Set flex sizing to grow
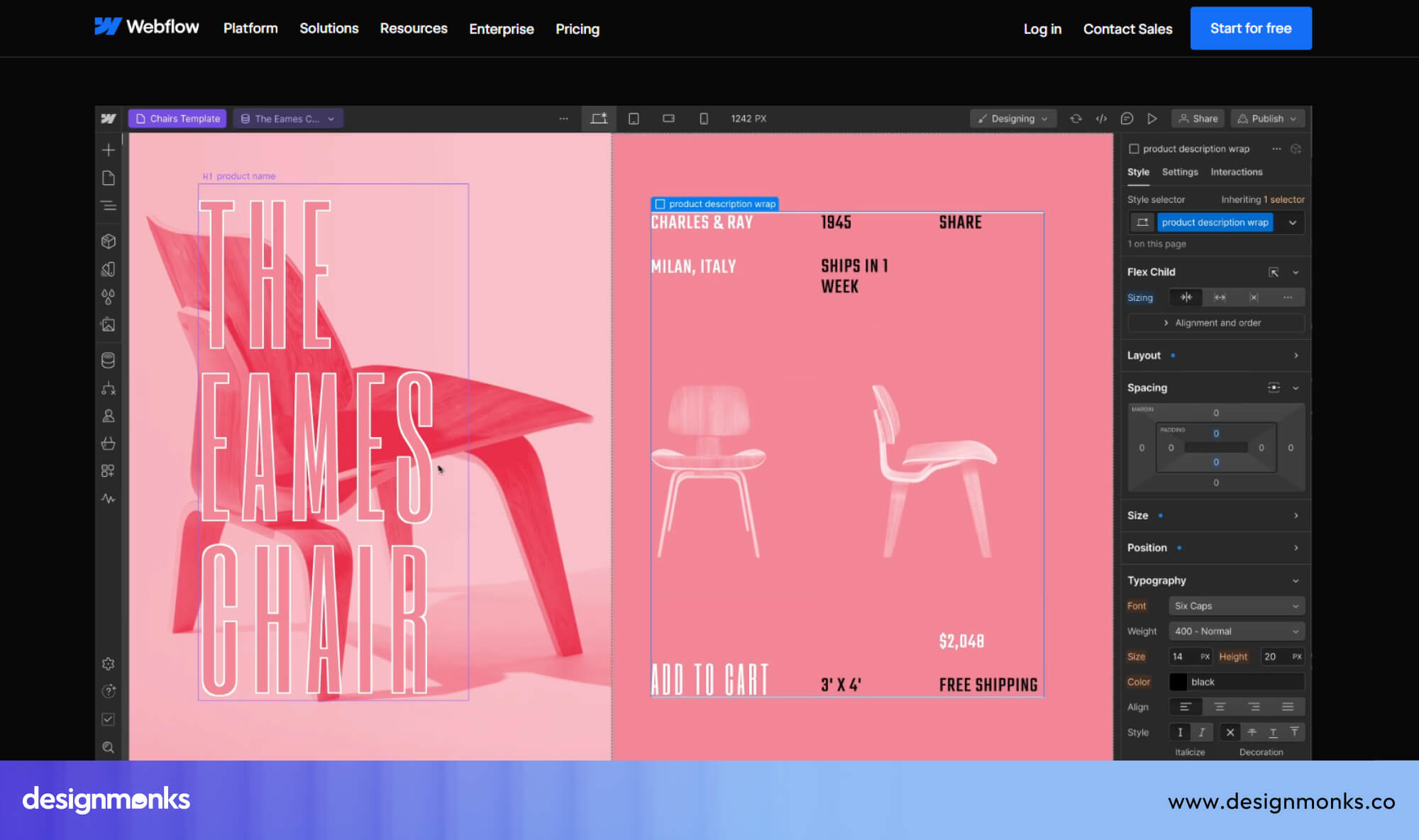 pos(1220,297)
